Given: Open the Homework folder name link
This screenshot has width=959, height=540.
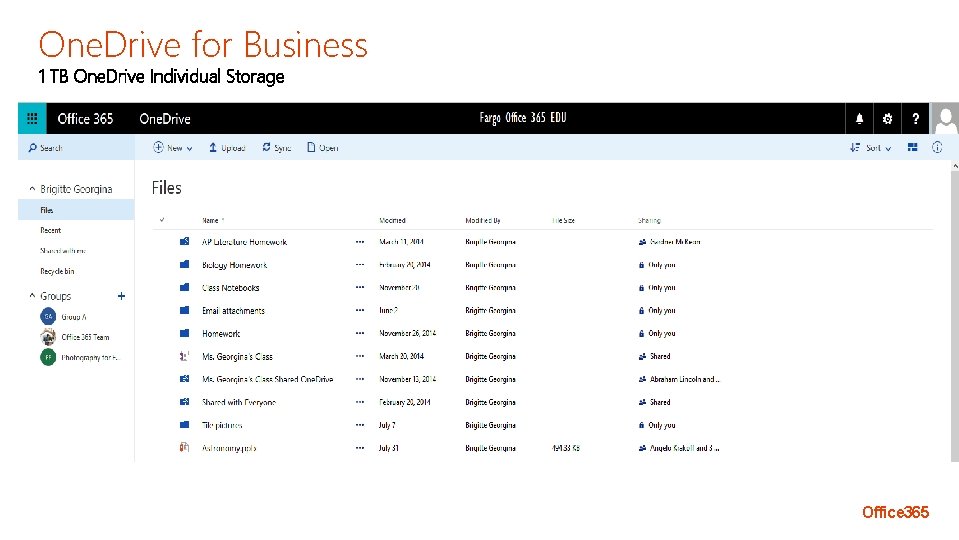Looking at the screenshot, I should (x=221, y=333).
